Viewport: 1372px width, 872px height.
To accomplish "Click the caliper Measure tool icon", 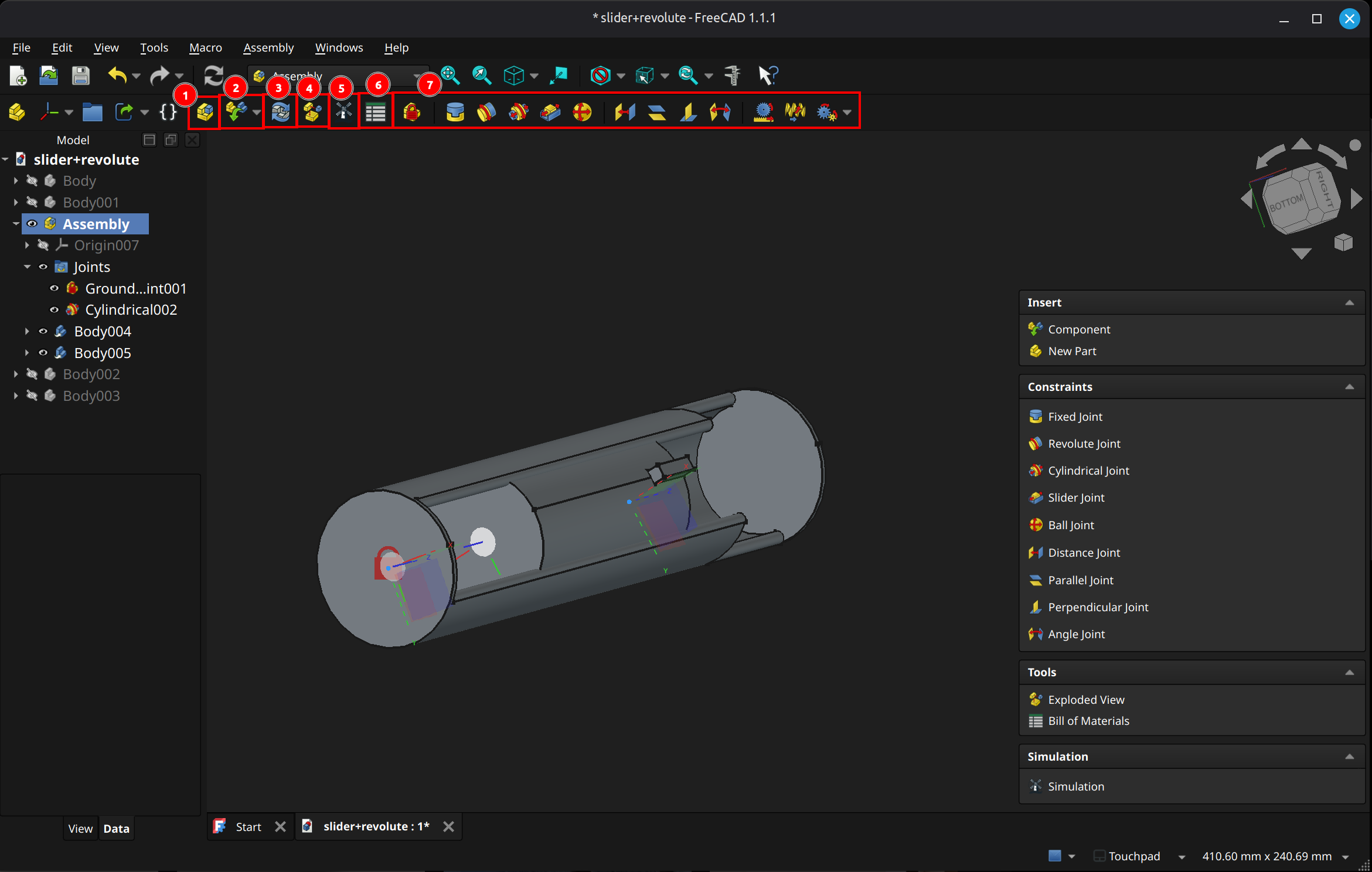I will click(x=732, y=75).
